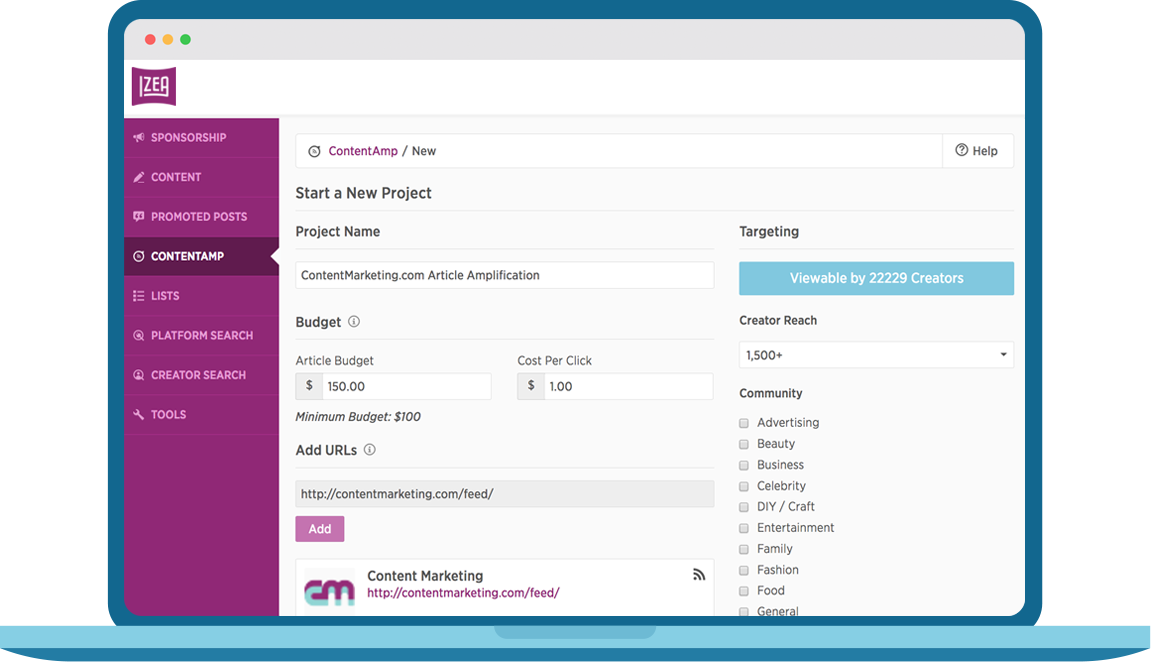This screenshot has height=662, width=1151.
Task: Select ContentAmp in the sidebar
Action: tap(202, 256)
